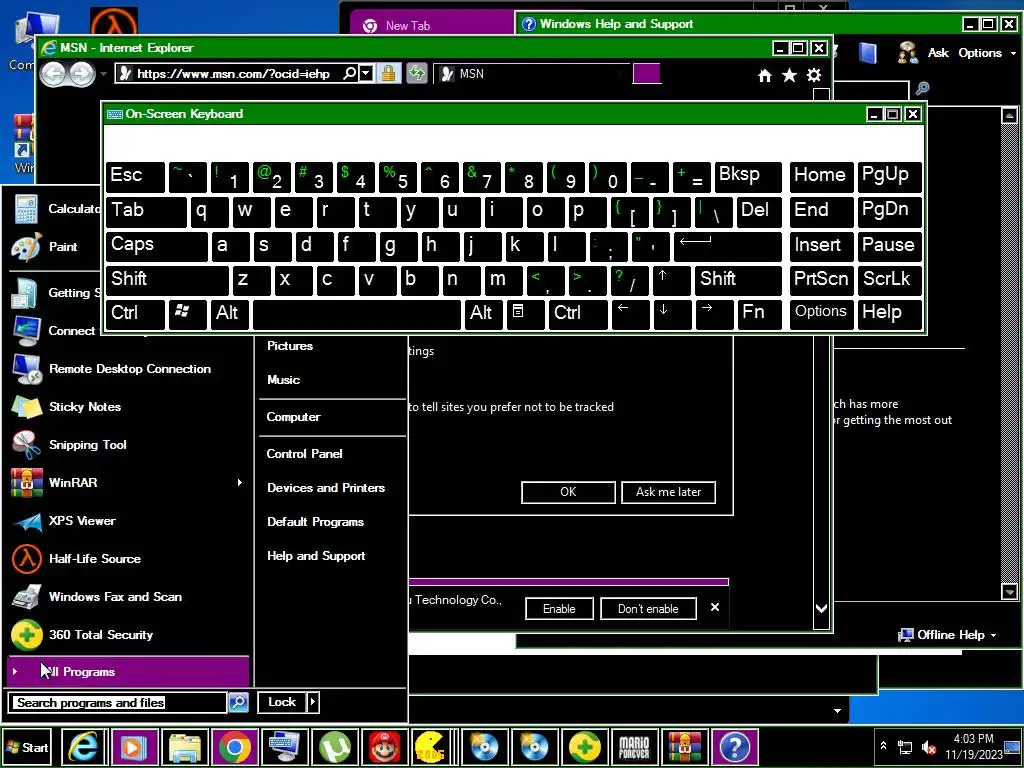Select Default Programs in the Start menu
This screenshot has height=768, width=1024.
(x=315, y=522)
